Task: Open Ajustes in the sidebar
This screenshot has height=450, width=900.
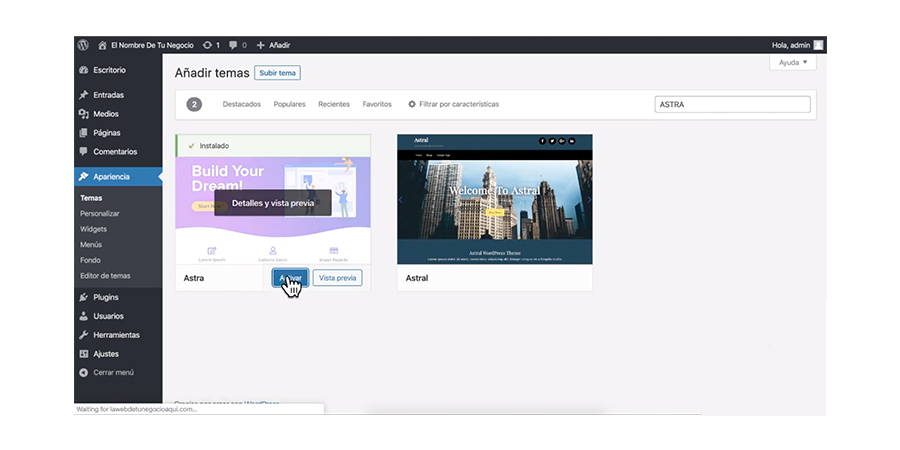Action: (x=106, y=354)
